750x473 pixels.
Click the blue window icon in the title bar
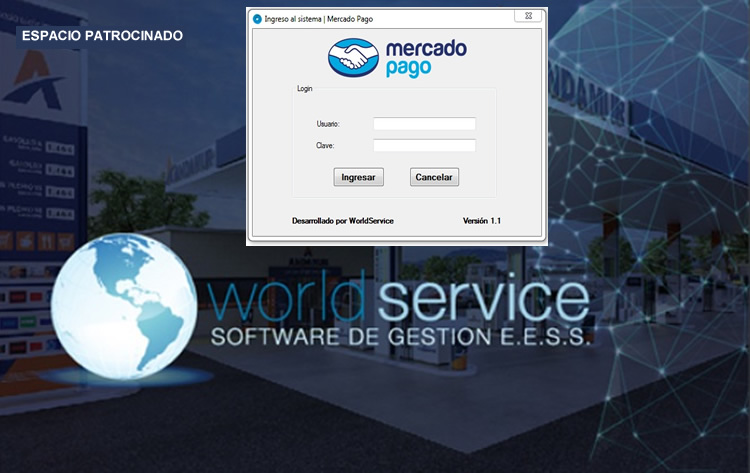pyautogui.click(x=257, y=19)
